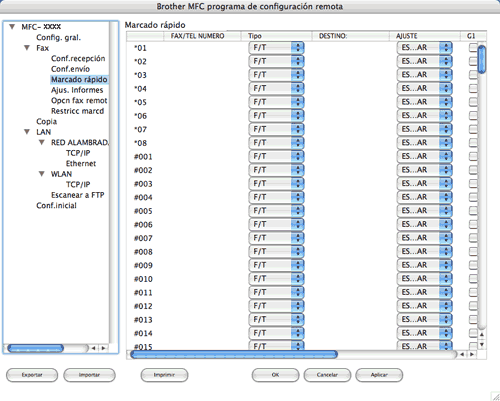Select Escanear a FTP item
500x401 pixels.
[x=77, y=195]
